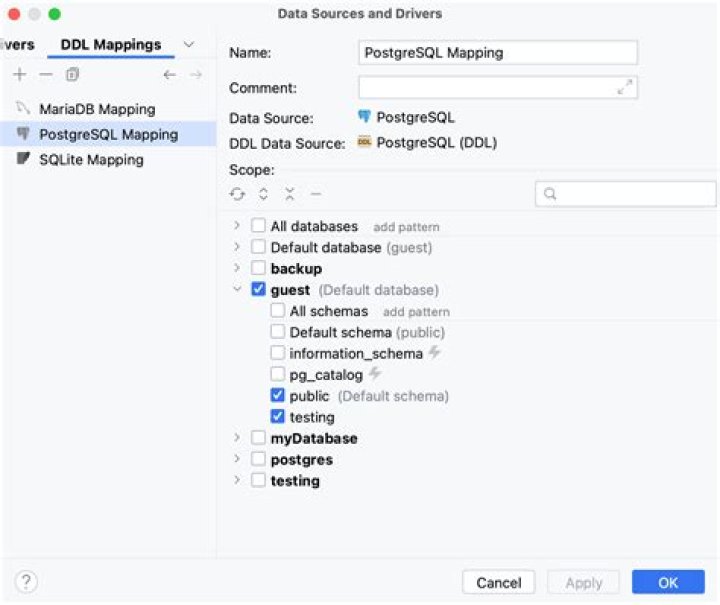The width and height of the screenshot is (720, 605).
Task: Switch to the Drivers tab
Action: 17,45
